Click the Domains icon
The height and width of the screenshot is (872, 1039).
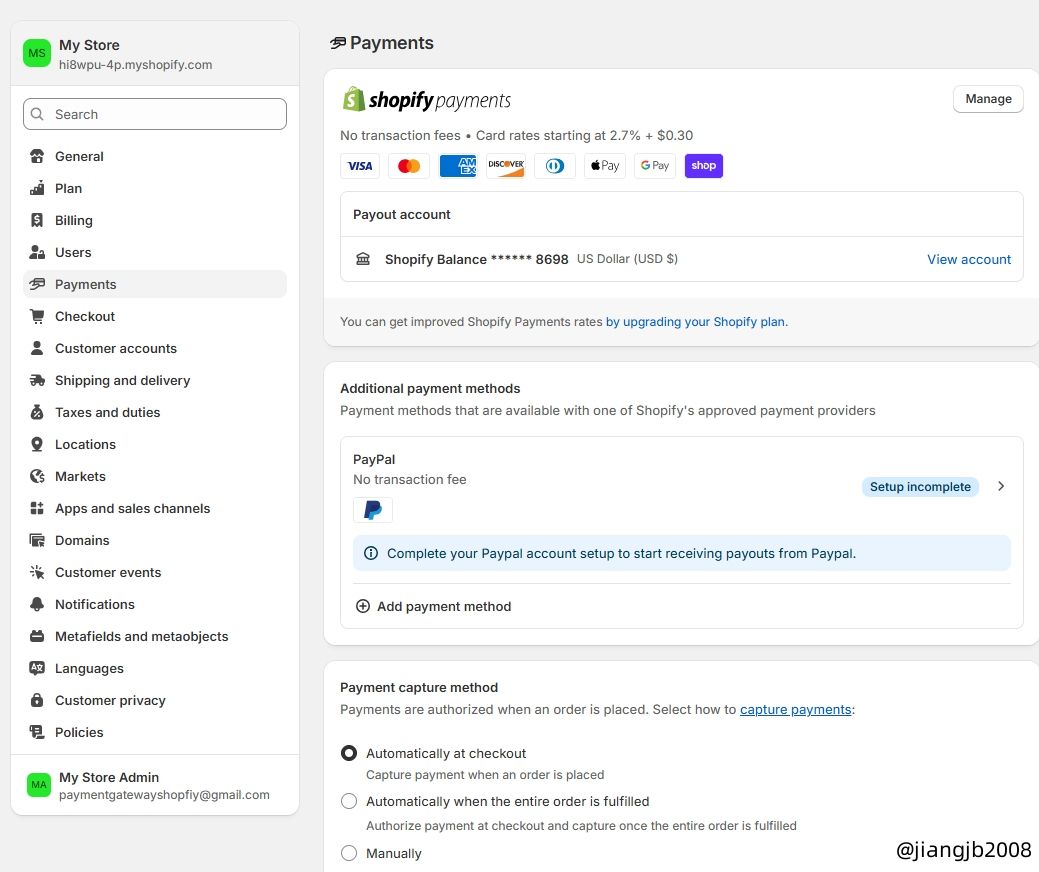coord(37,541)
